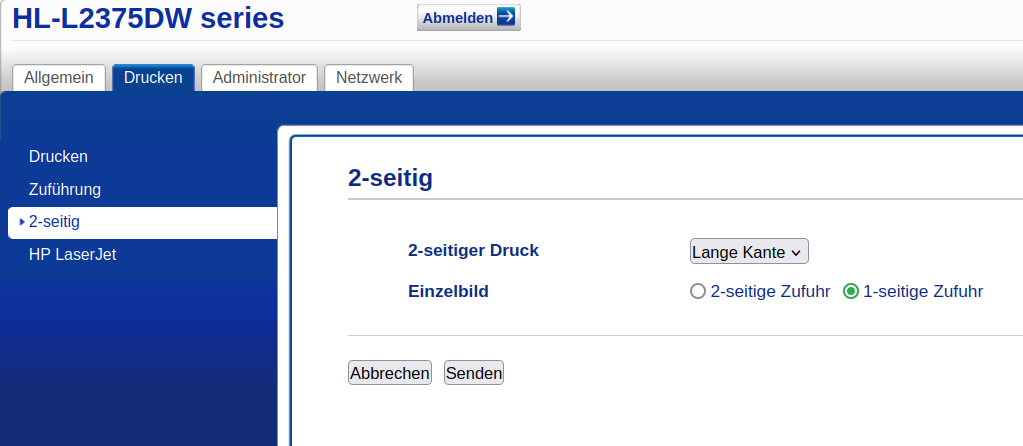
Task: Open Zuführung in the sidebar
Action: click(65, 189)
